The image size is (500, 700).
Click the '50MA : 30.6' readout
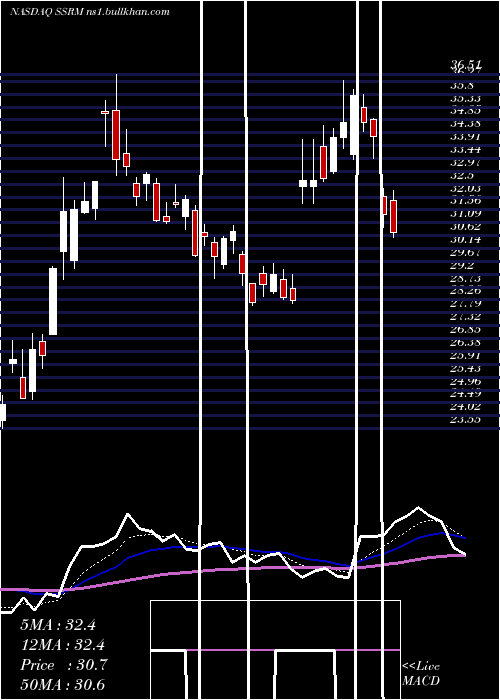coord(63,684)
